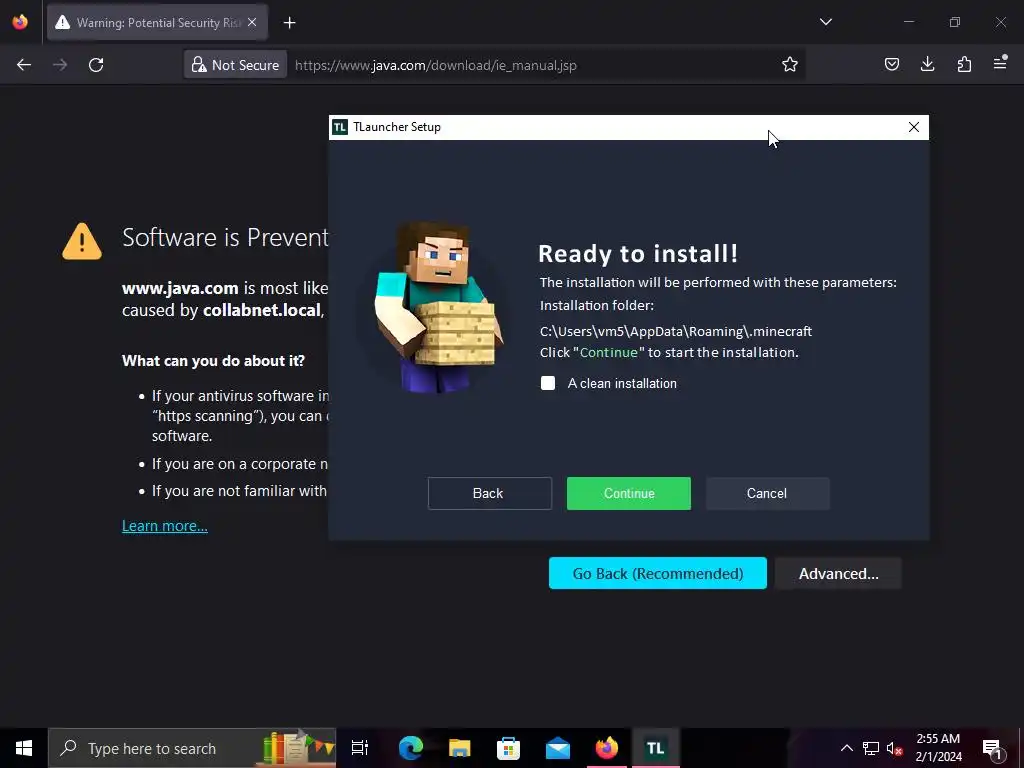Open Microsoft Store from the taskbar
Image resolution: width=1024 pixels, height=768 pixels.
pos(509,748)
